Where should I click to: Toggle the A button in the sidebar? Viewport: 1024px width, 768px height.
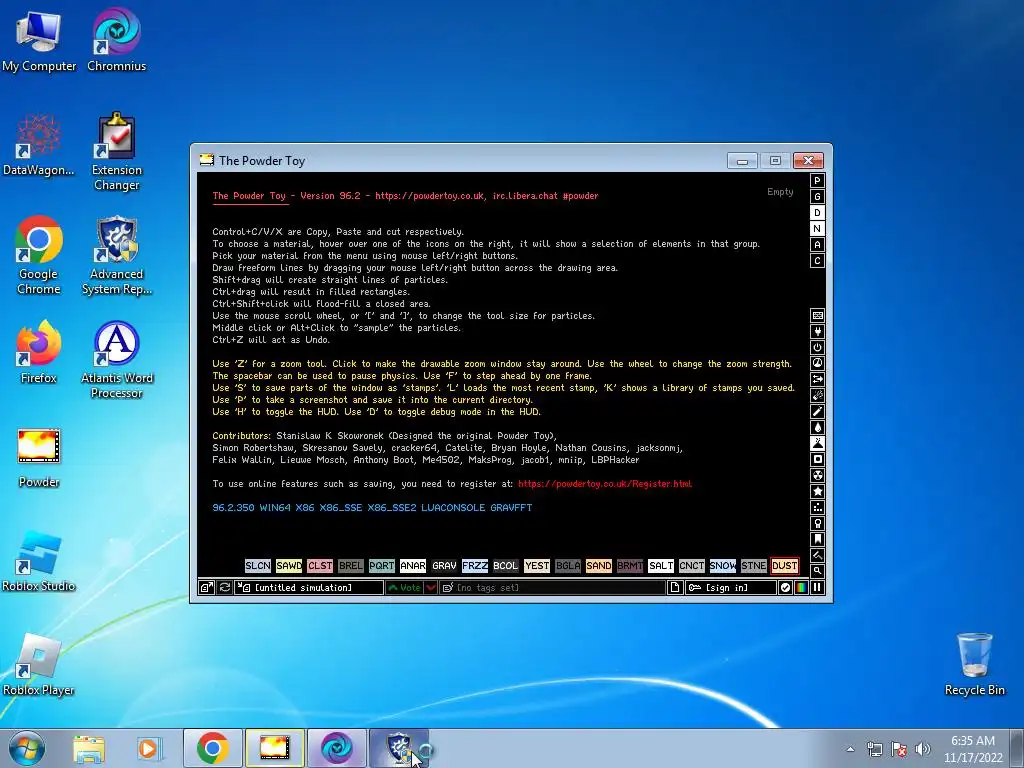click(817, 245)
